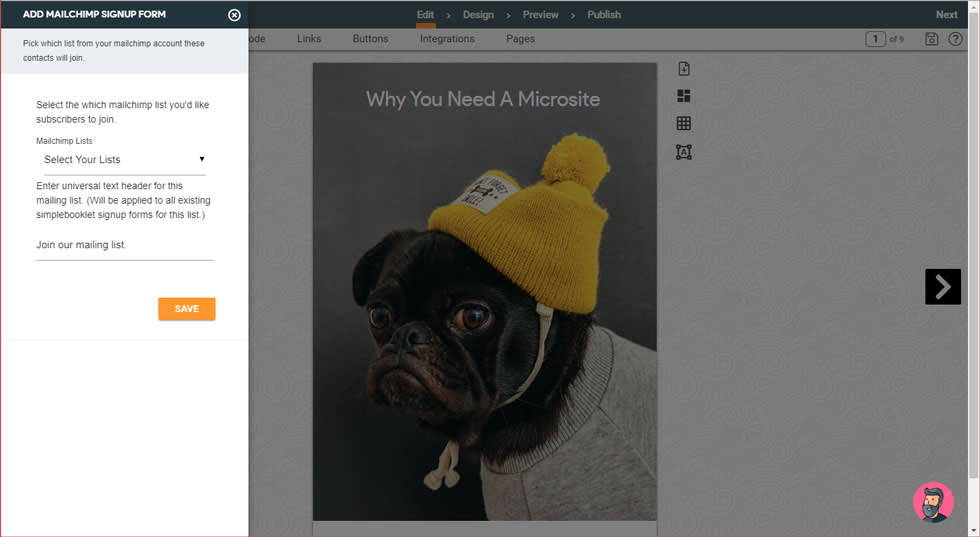Open the layout blocks icon
The height and width of the screenshot is (537, 980).
[684, 96]
